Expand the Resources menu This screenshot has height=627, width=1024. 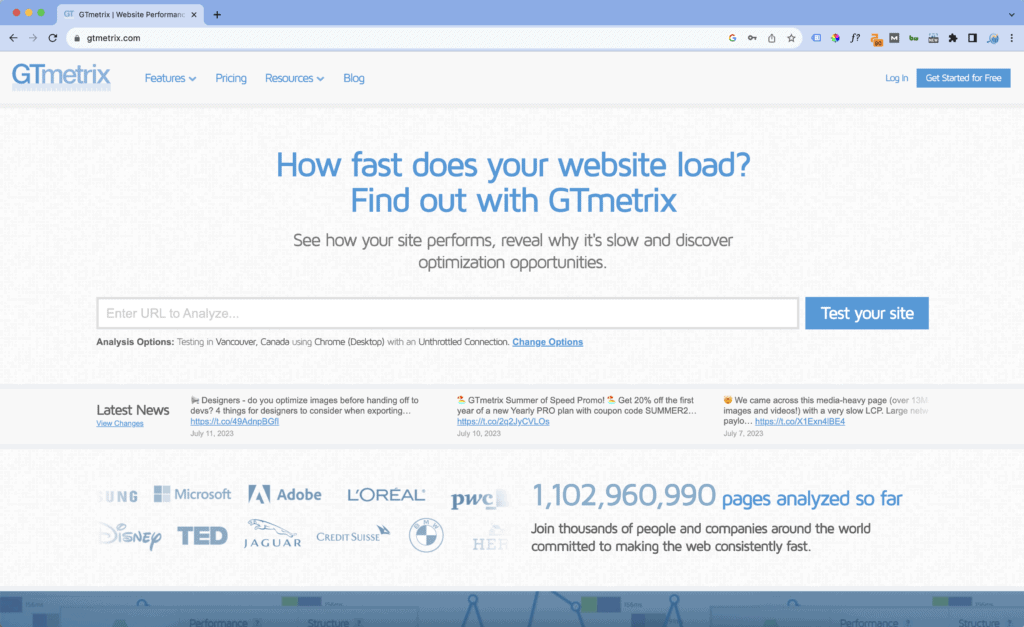(x=294, y=78)
